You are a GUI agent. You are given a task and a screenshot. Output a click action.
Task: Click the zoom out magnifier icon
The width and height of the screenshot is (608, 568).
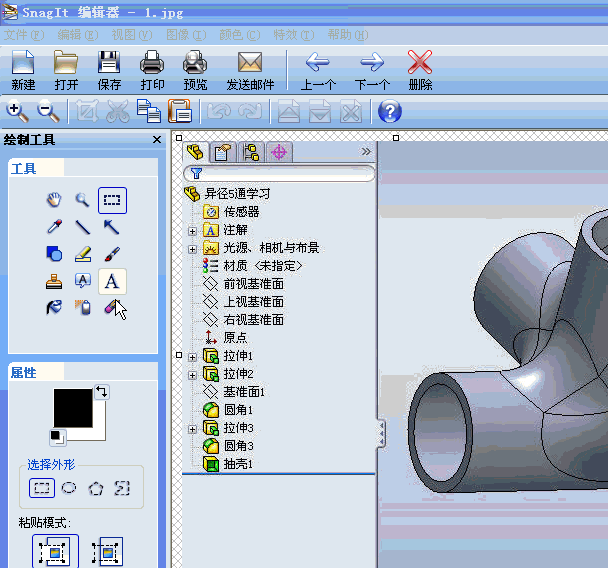tap(48, 112)
